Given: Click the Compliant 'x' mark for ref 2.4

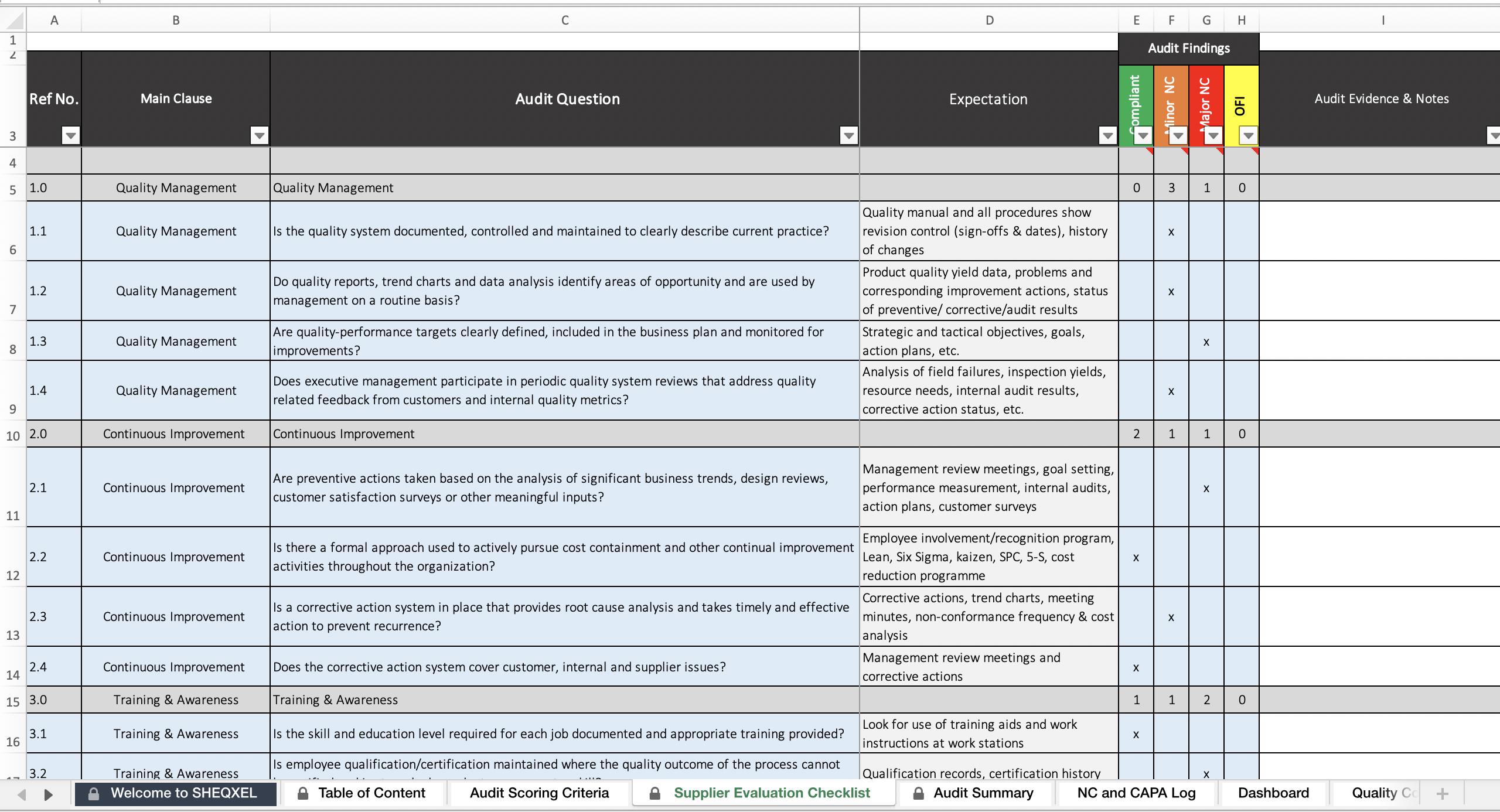Looking at the screenshot, I should pos(1136,667).
